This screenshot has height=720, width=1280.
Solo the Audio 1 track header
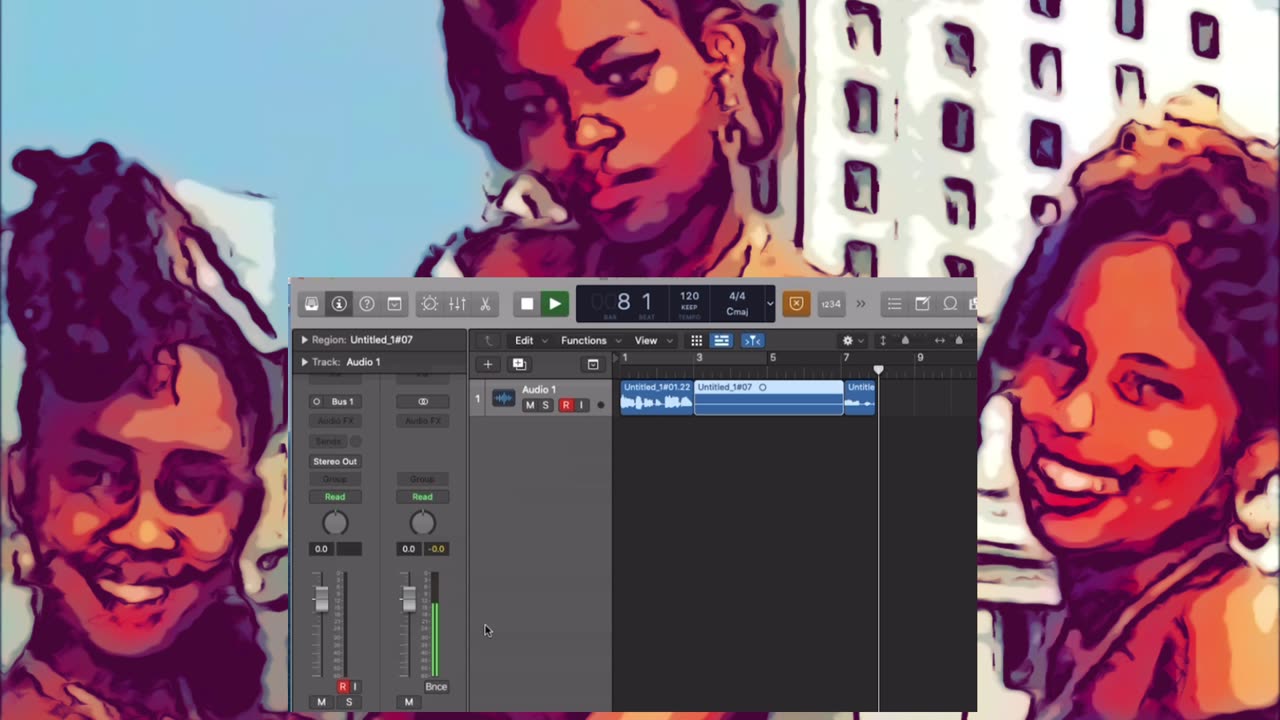546,405
